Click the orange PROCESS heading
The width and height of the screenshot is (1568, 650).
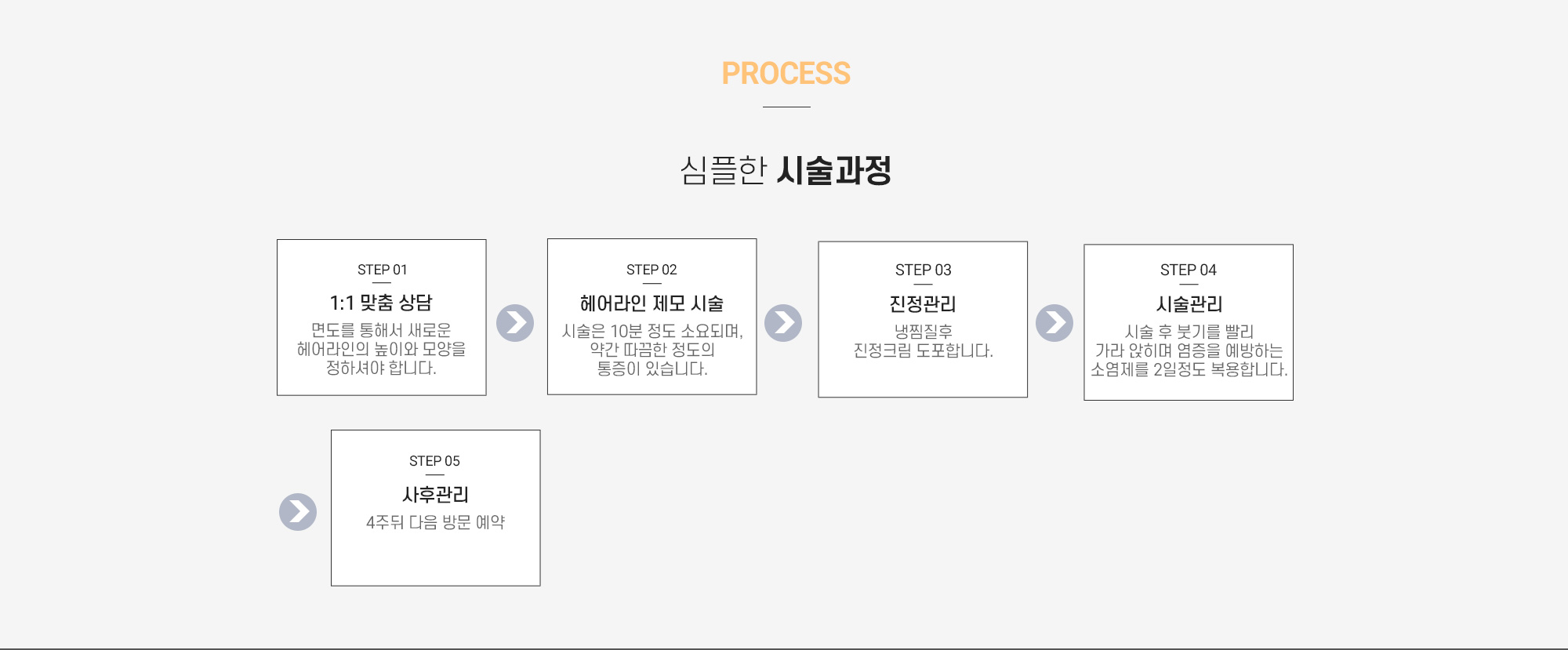786,74
